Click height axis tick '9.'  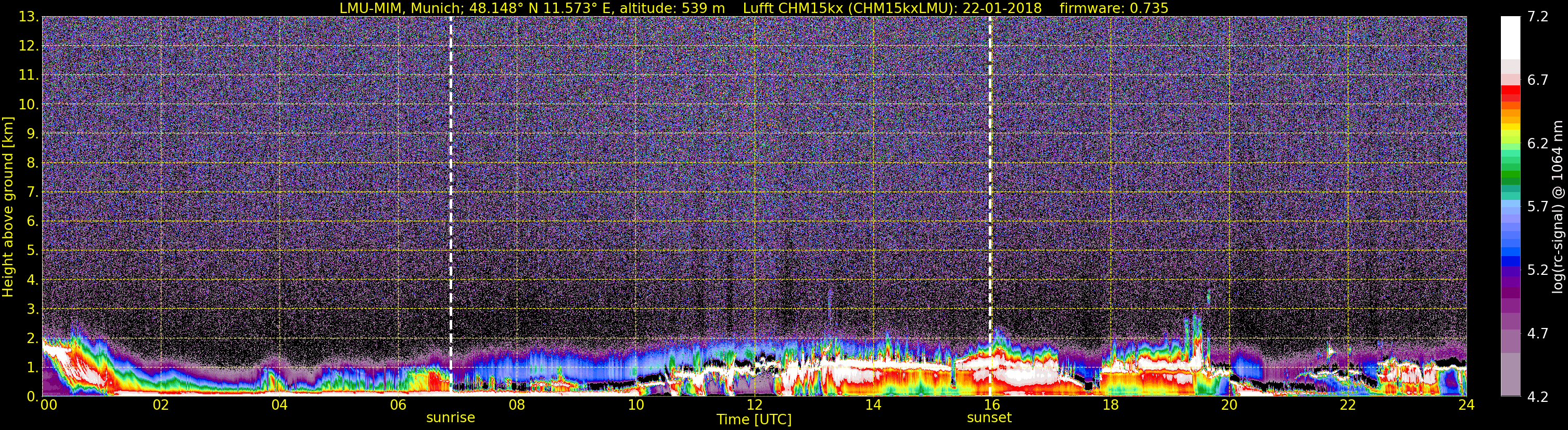(x=32, y=133)
